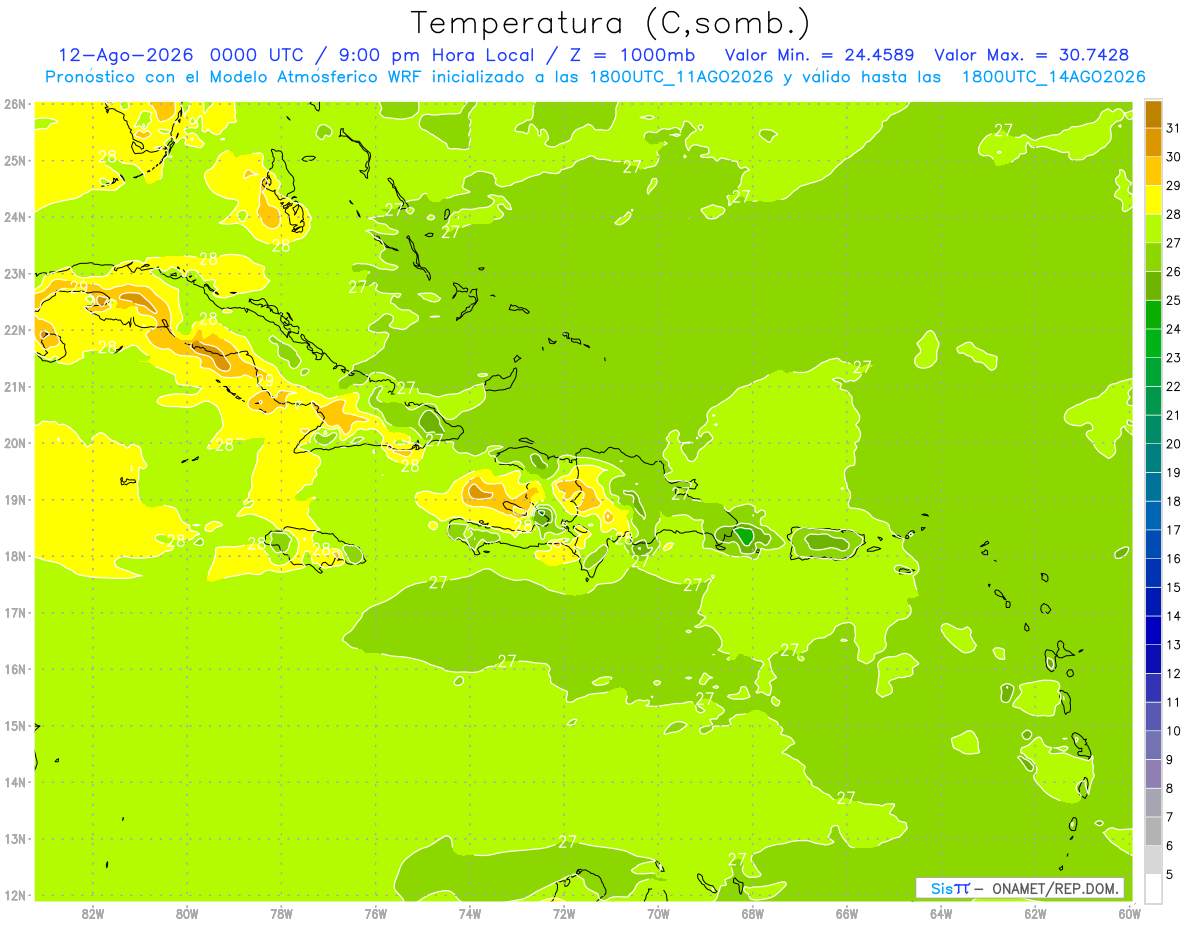
Task: Pick the green swatch between 26 and 27
Action: [1153, 257]
